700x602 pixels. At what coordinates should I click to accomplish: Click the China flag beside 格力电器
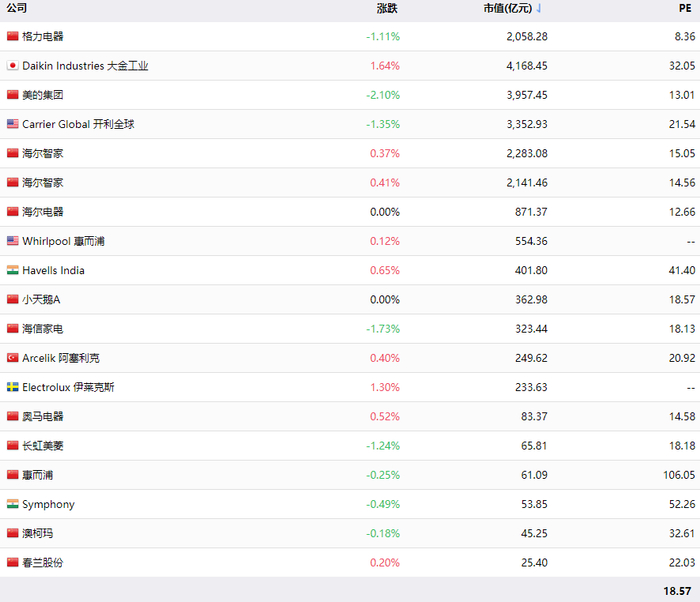click(x=13, y=36)
